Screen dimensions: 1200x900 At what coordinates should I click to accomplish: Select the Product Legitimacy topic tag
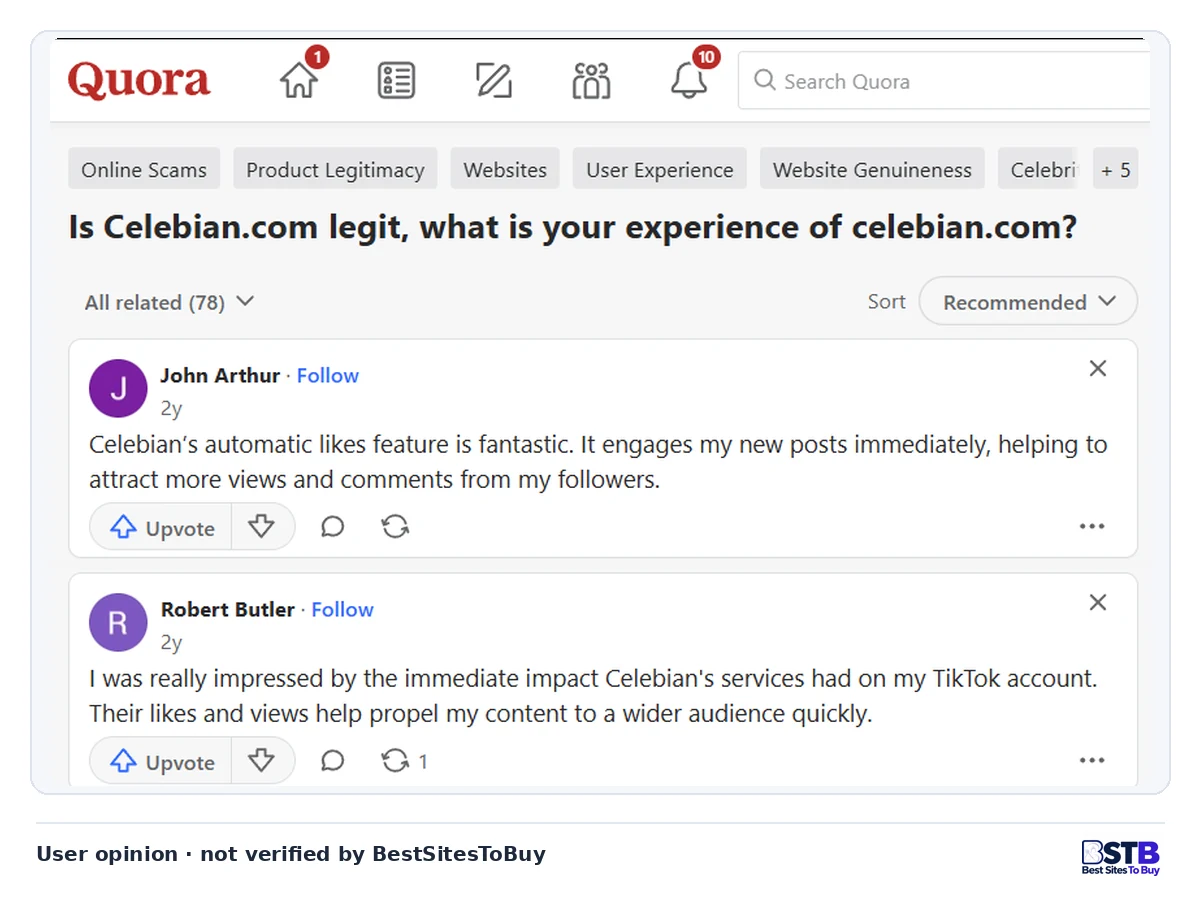tap(335, 170)
